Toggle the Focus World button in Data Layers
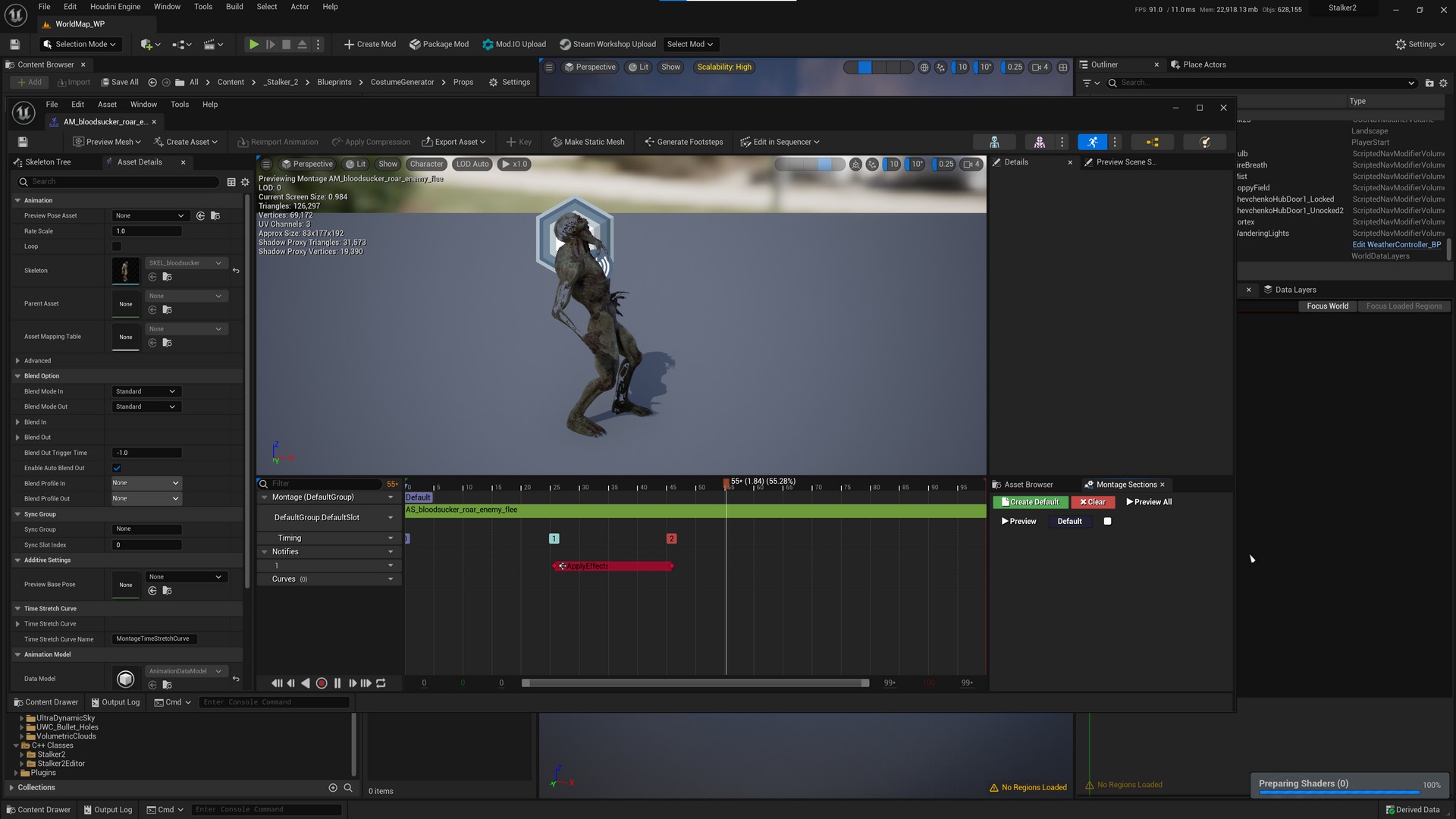The height and width of the screenshot is (819, 1456). (1327, 306)
